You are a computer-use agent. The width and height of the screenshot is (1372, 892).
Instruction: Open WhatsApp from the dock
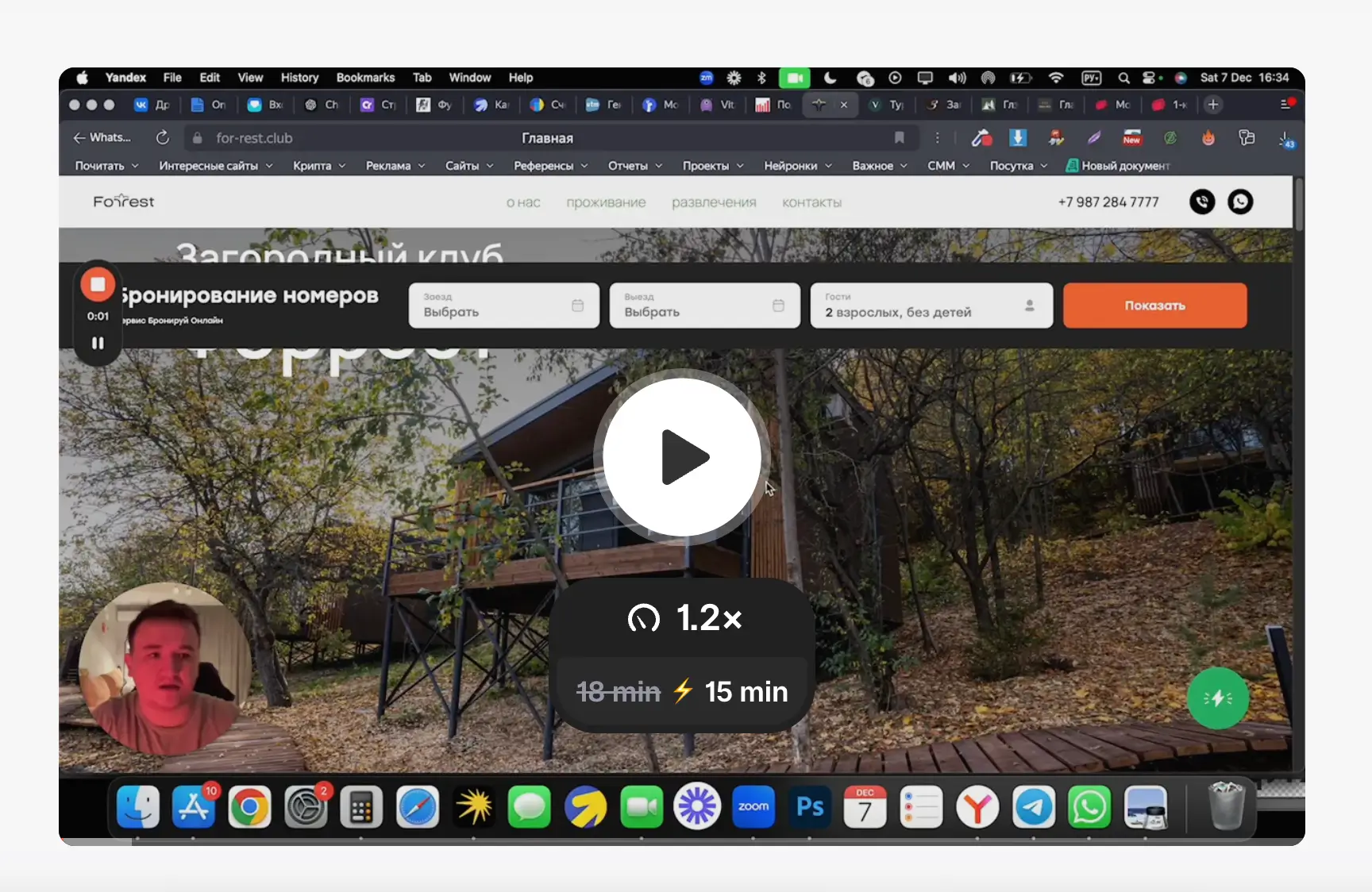pyautogui.click(x=1089, y=807)
